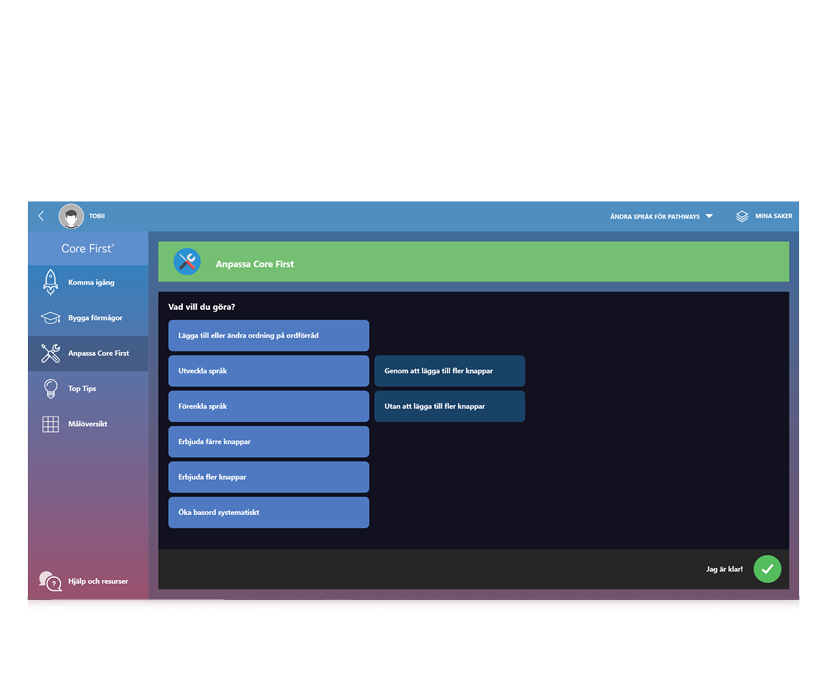The image size is (825, 675).
Task: Choose Erbjuda färre knappar
Action: click(268, 442)
